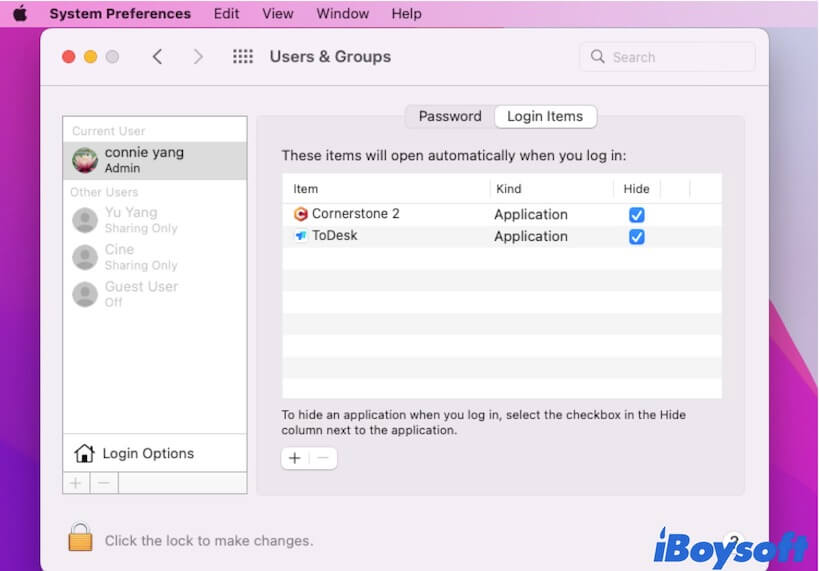Click the Item column header
Screen dimensions: 819x571
click(x=386, y=189)
